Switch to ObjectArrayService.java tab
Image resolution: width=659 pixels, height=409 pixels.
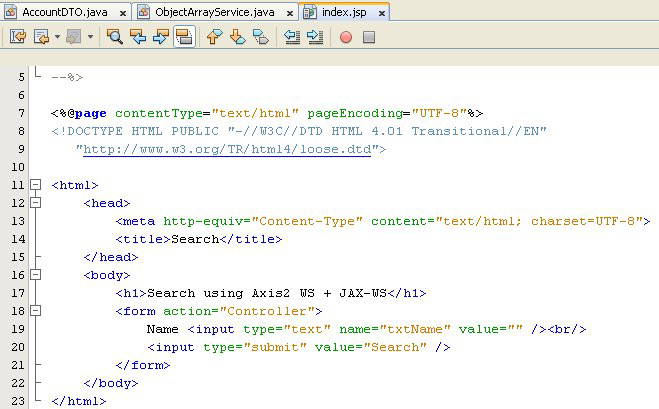[x=215, y=12]
